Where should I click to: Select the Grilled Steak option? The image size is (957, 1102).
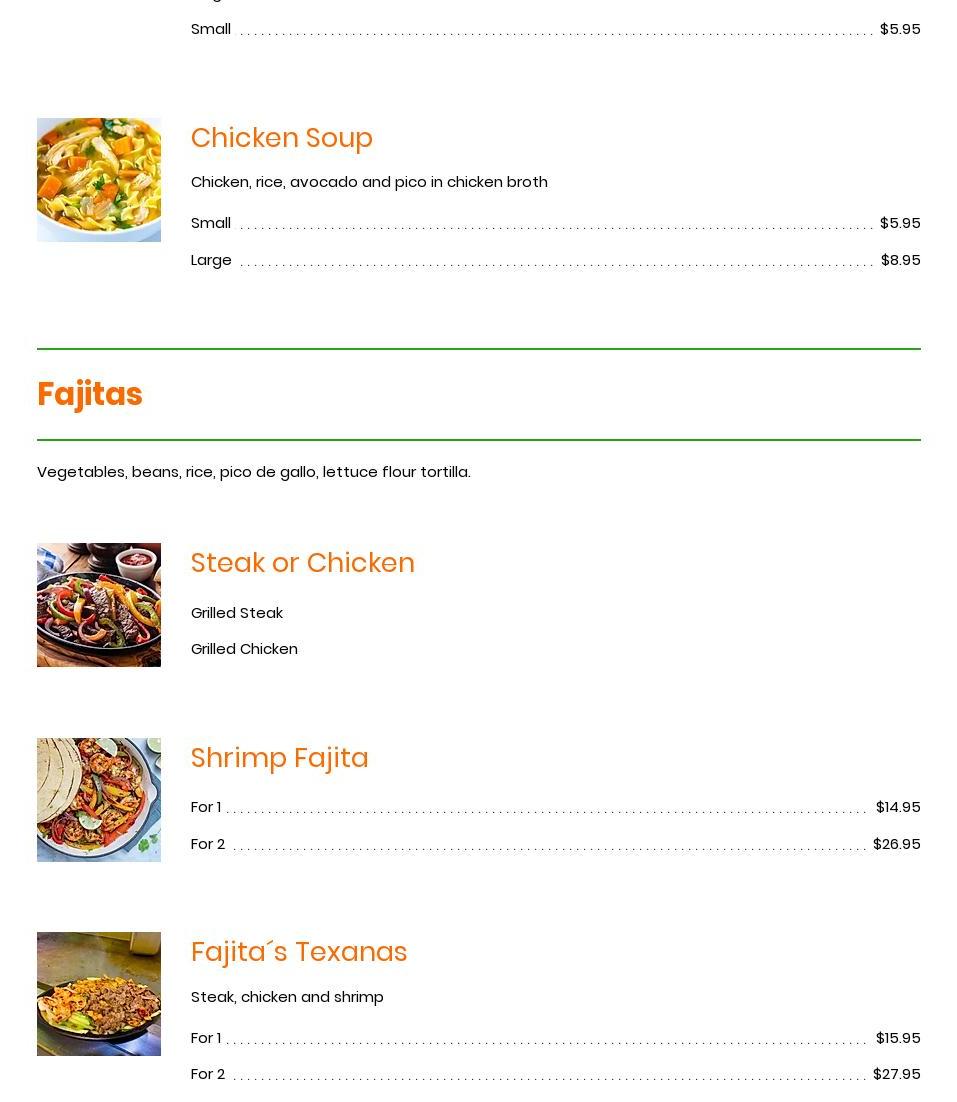(x=236, y=612)
